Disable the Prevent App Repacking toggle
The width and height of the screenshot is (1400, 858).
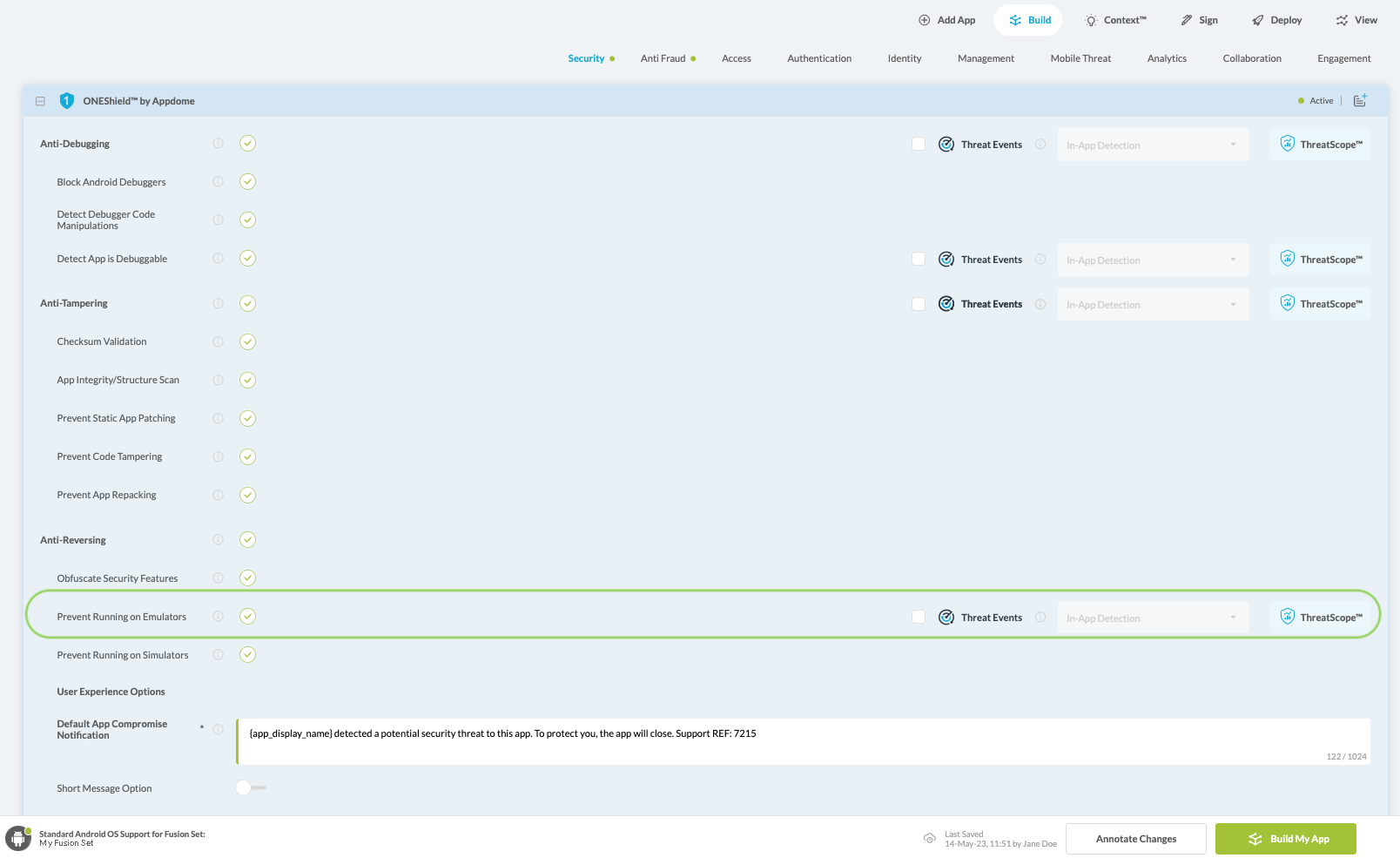(248, 495)
